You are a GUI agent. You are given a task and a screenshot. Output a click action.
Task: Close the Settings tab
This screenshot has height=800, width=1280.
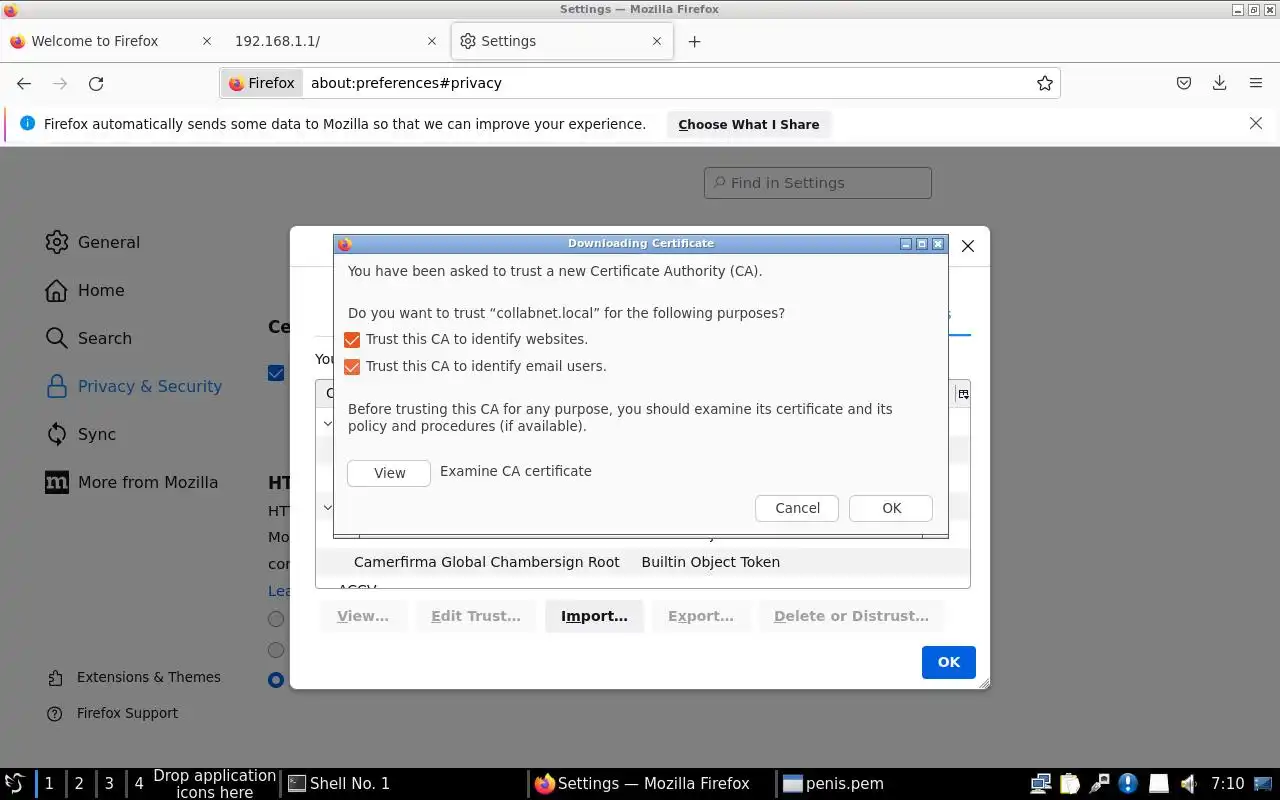657,41
